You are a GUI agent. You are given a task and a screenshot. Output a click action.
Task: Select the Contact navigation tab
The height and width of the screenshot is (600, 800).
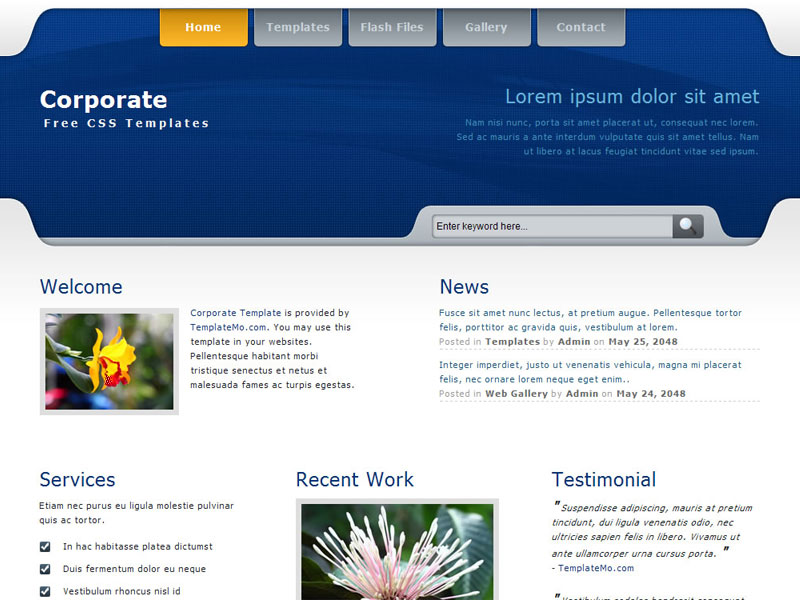(581, 27)
